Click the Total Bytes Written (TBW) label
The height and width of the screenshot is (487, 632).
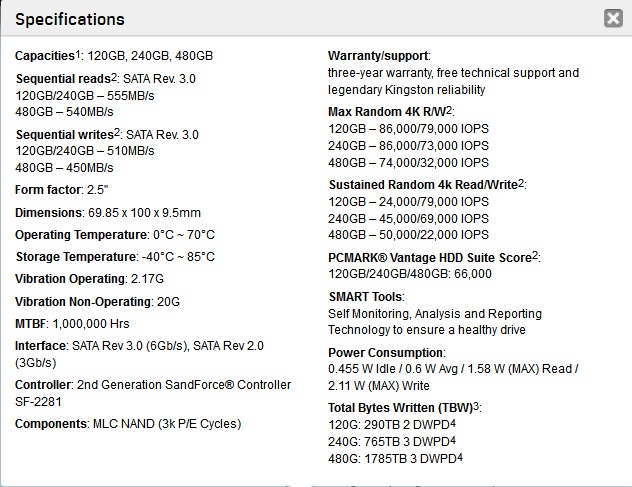(x=400, y=408)
